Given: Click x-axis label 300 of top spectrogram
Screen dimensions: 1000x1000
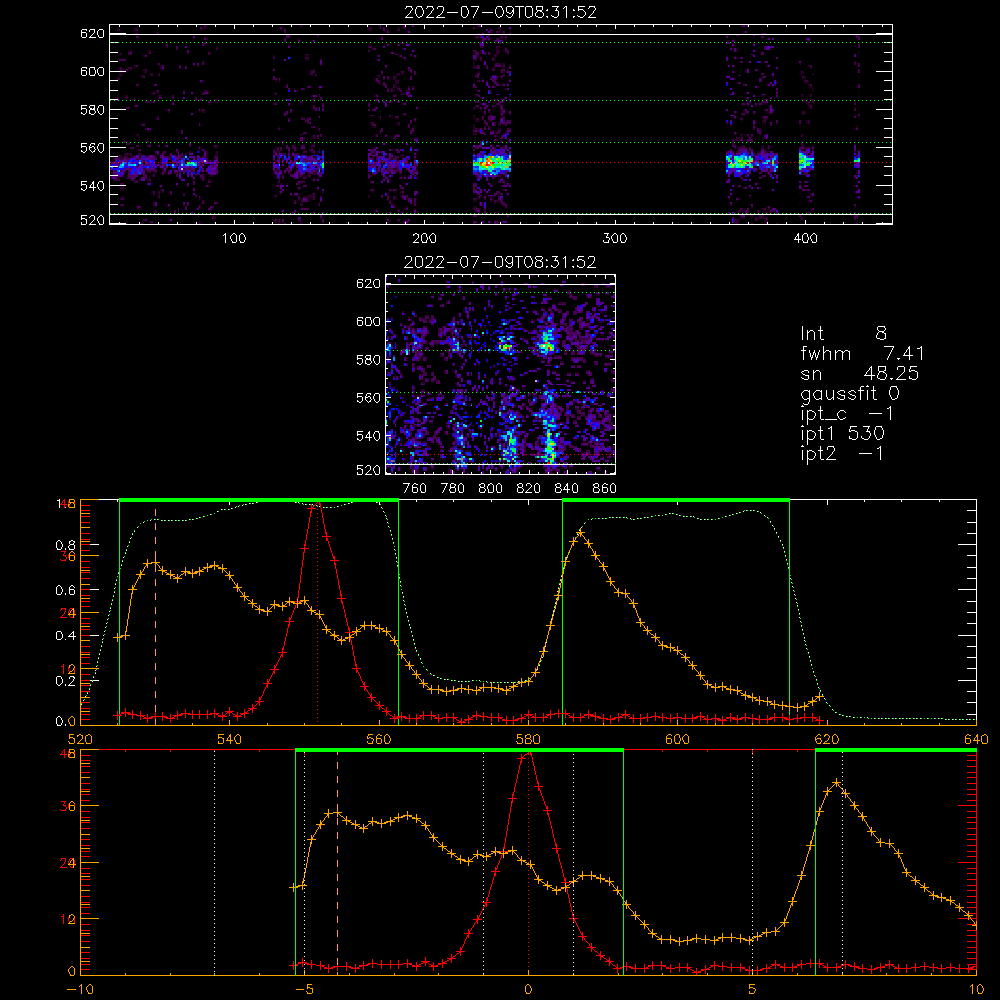Looking at the screenshot, I should pyautogui.click(x=615, y=239).
